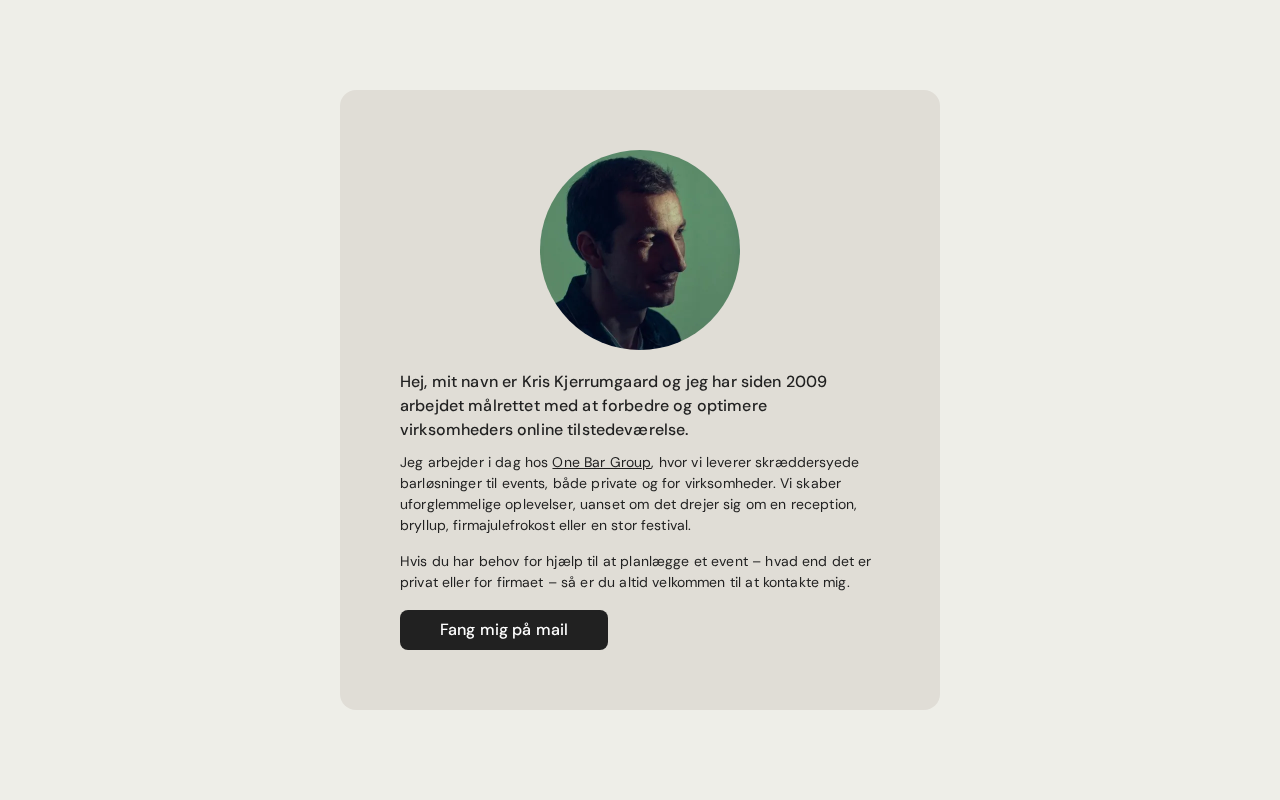Click the year "2009" in the heading
Screen dimensions: 1280x800
806,382
